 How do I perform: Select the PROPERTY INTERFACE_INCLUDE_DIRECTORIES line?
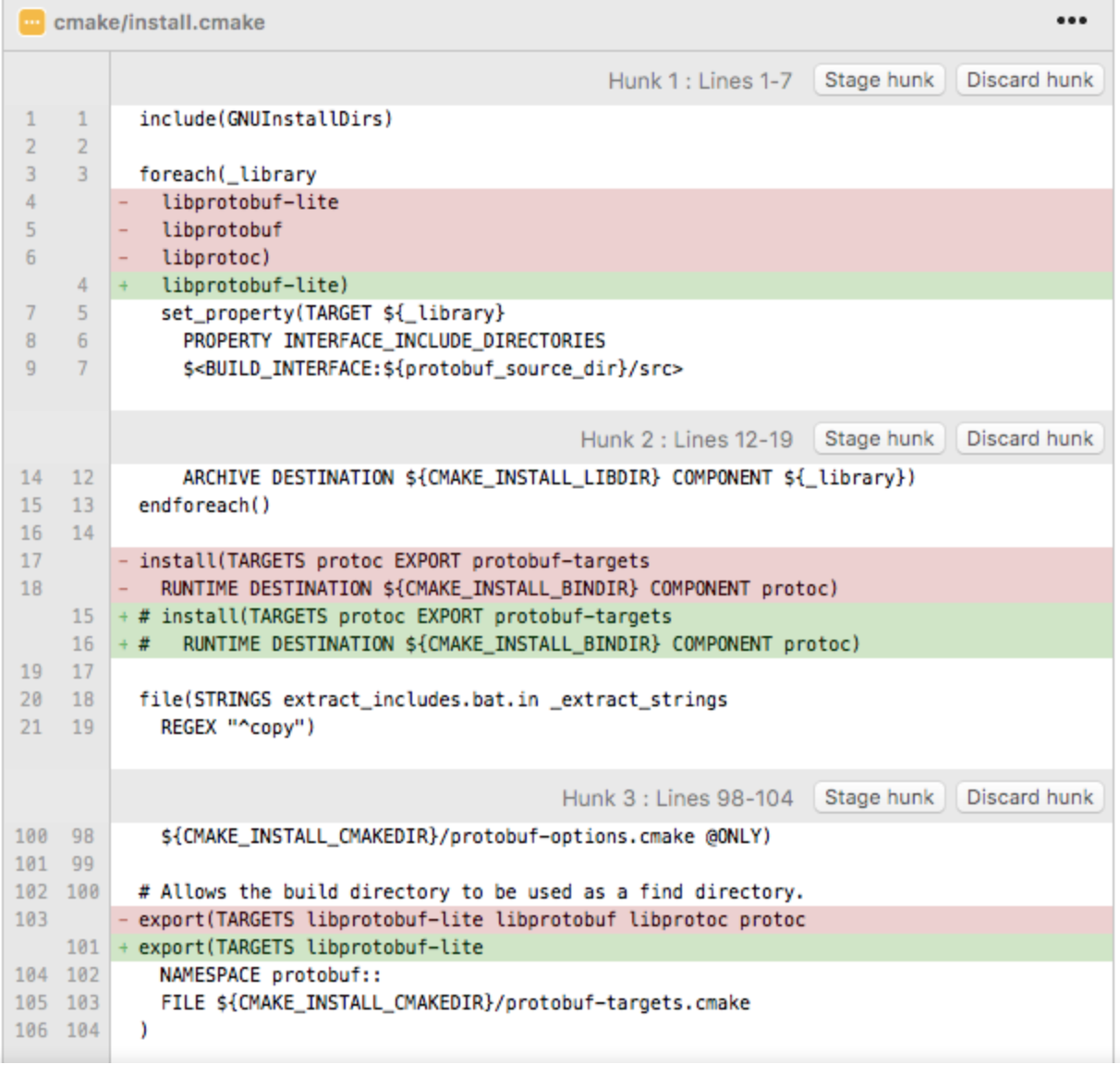tap(611, 341)
